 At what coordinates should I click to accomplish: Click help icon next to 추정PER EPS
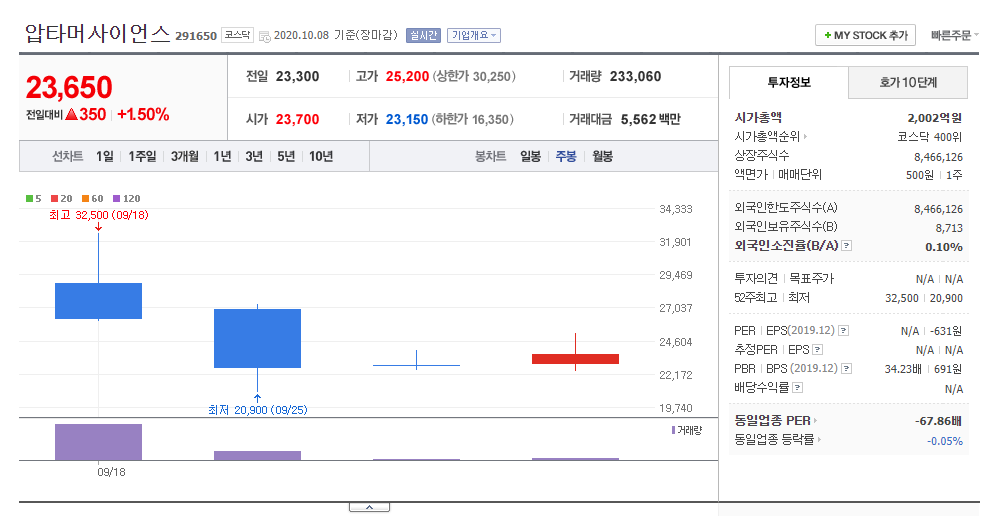click(x=818, y=350)
